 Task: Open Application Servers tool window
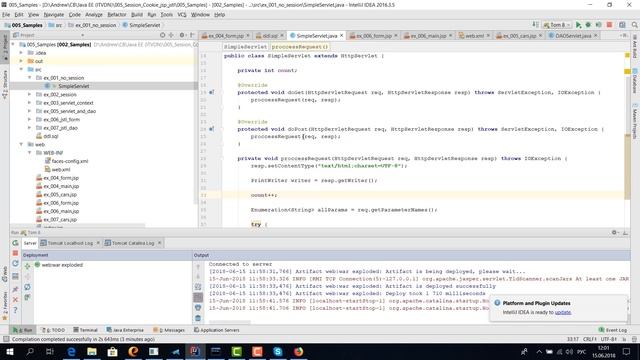(x=216, y=330)
